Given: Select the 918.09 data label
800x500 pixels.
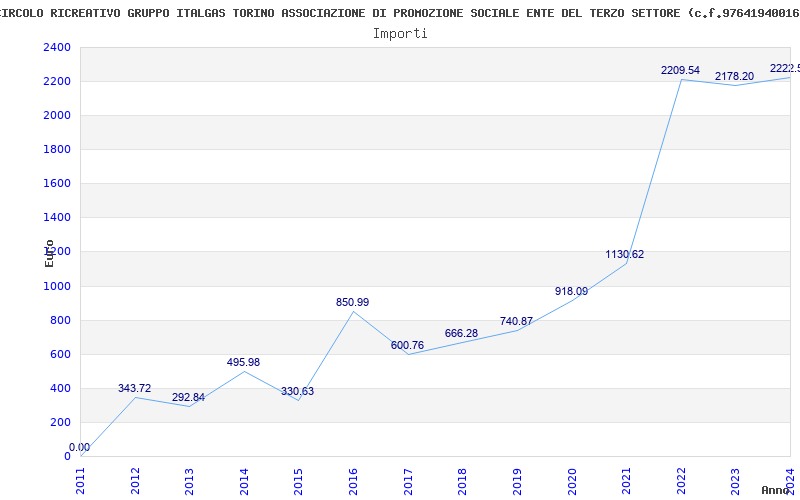Looking at the screenshot, I should pyautogui.click(x=571, y=291).
